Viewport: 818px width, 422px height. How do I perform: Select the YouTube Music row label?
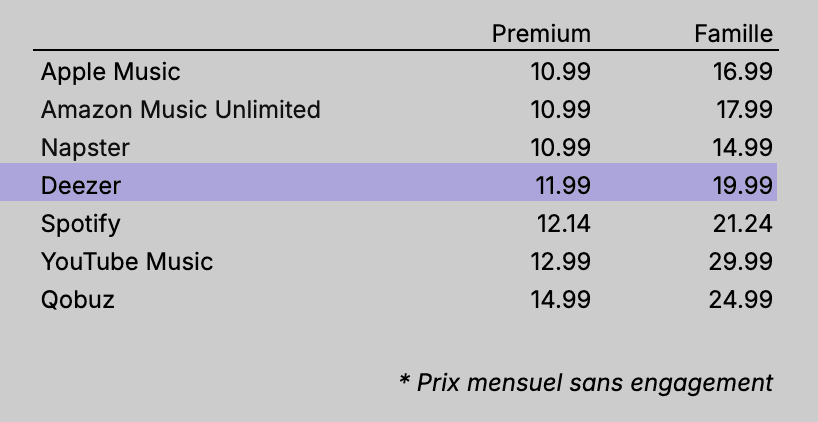click(x=127, y=262)
